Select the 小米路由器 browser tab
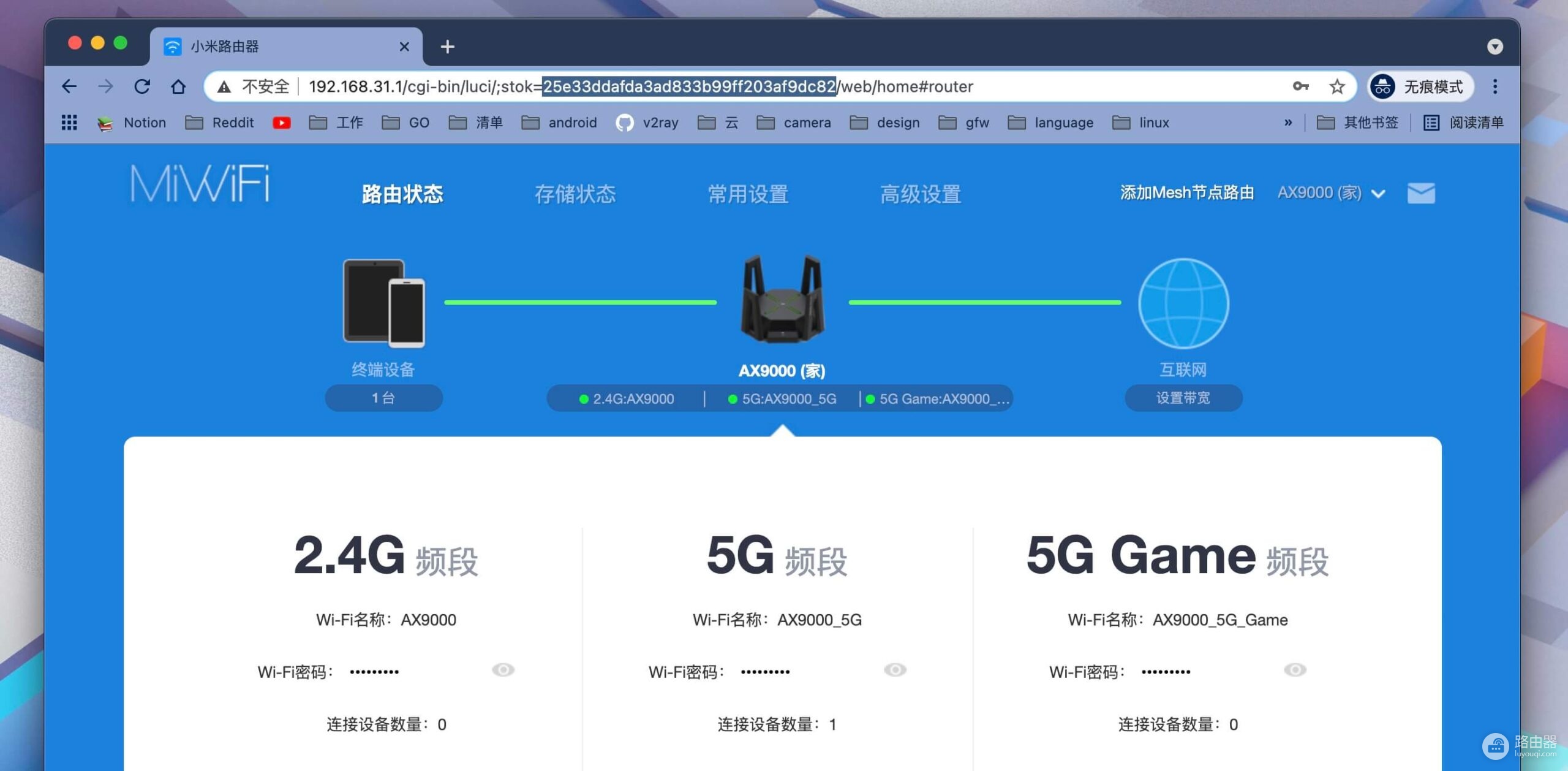Viewport: 1568px width, 771px height. coord(286,47)
